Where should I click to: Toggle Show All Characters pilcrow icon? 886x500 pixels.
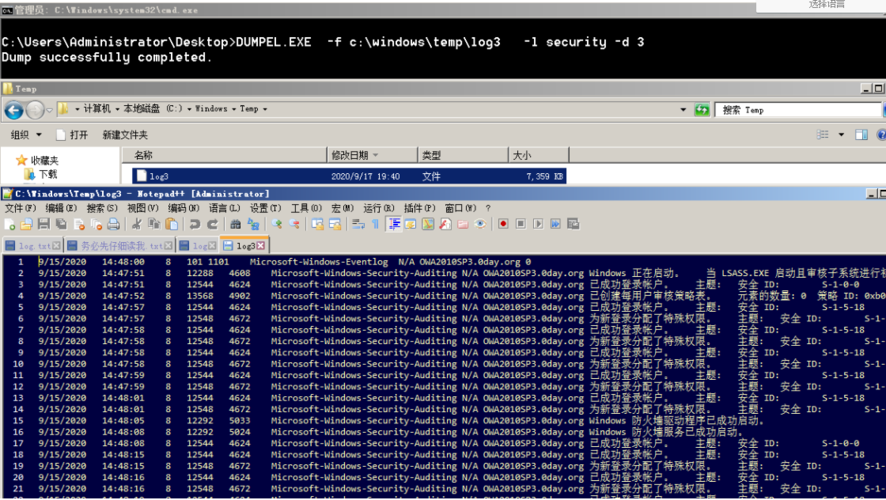375,224
